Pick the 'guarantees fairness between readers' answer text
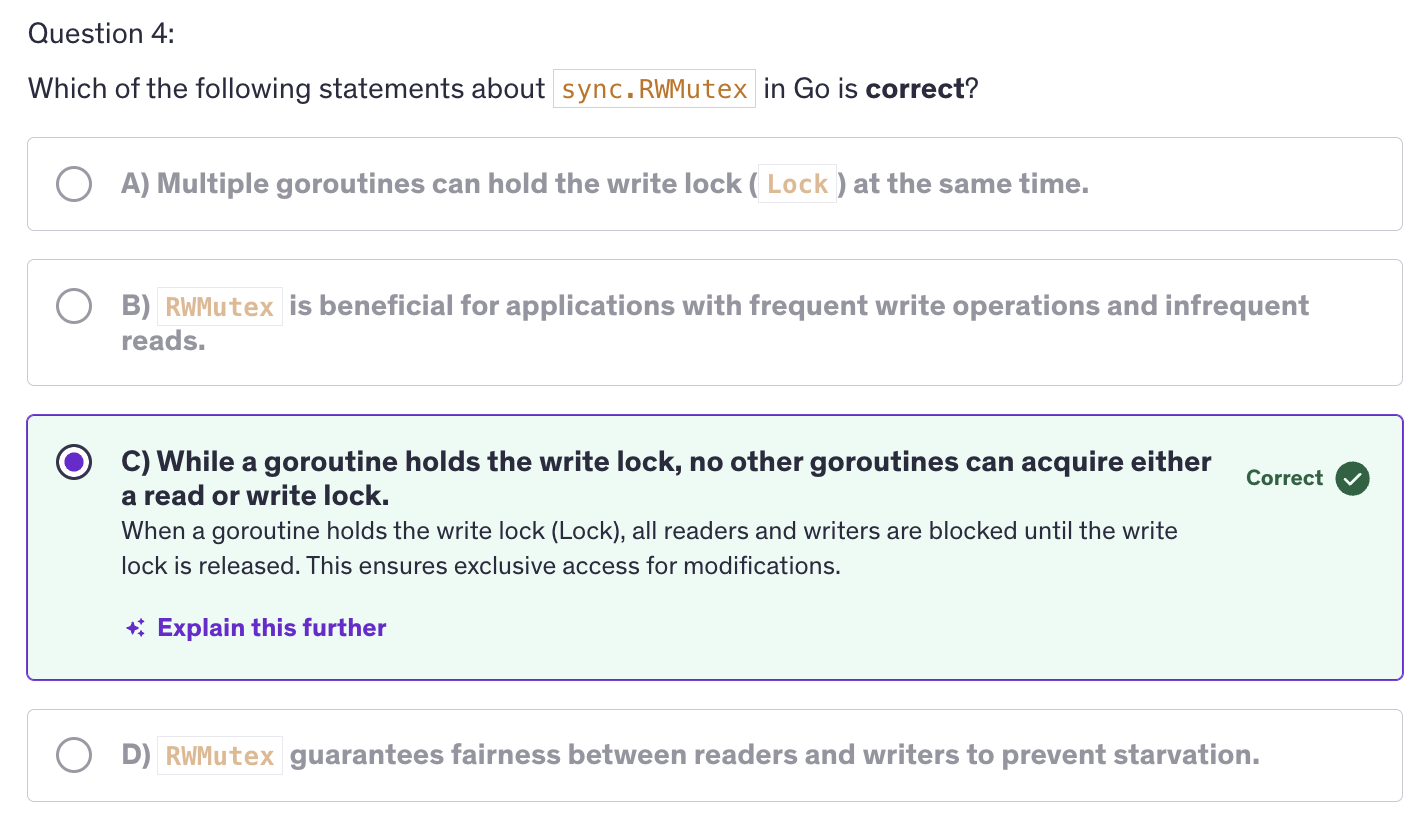 tap(690, 755)
